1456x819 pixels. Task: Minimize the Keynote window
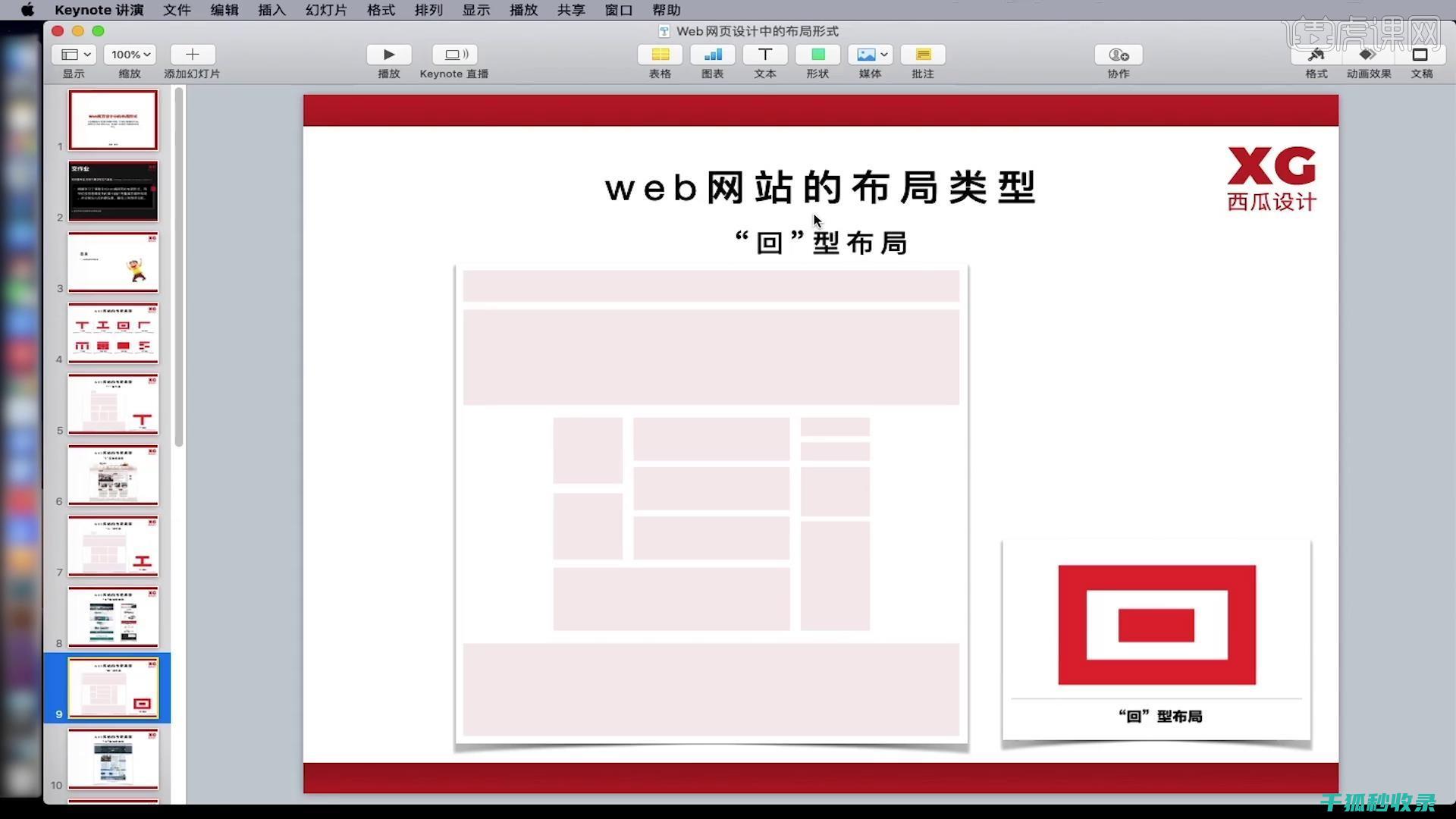77,31
